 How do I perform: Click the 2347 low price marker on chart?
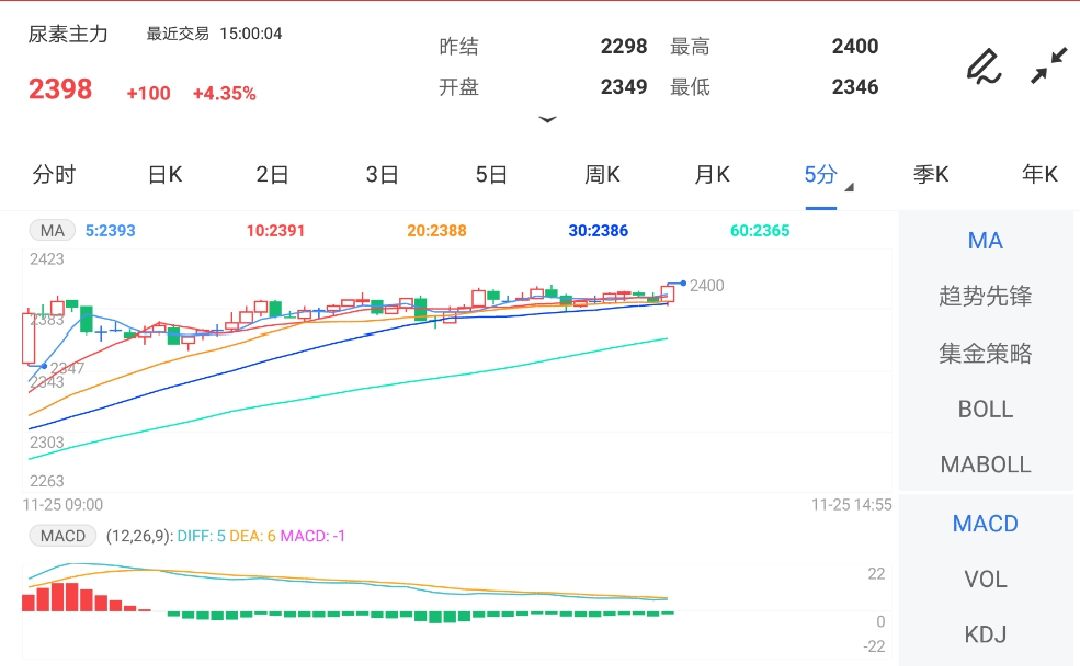(x=68, y=368)
